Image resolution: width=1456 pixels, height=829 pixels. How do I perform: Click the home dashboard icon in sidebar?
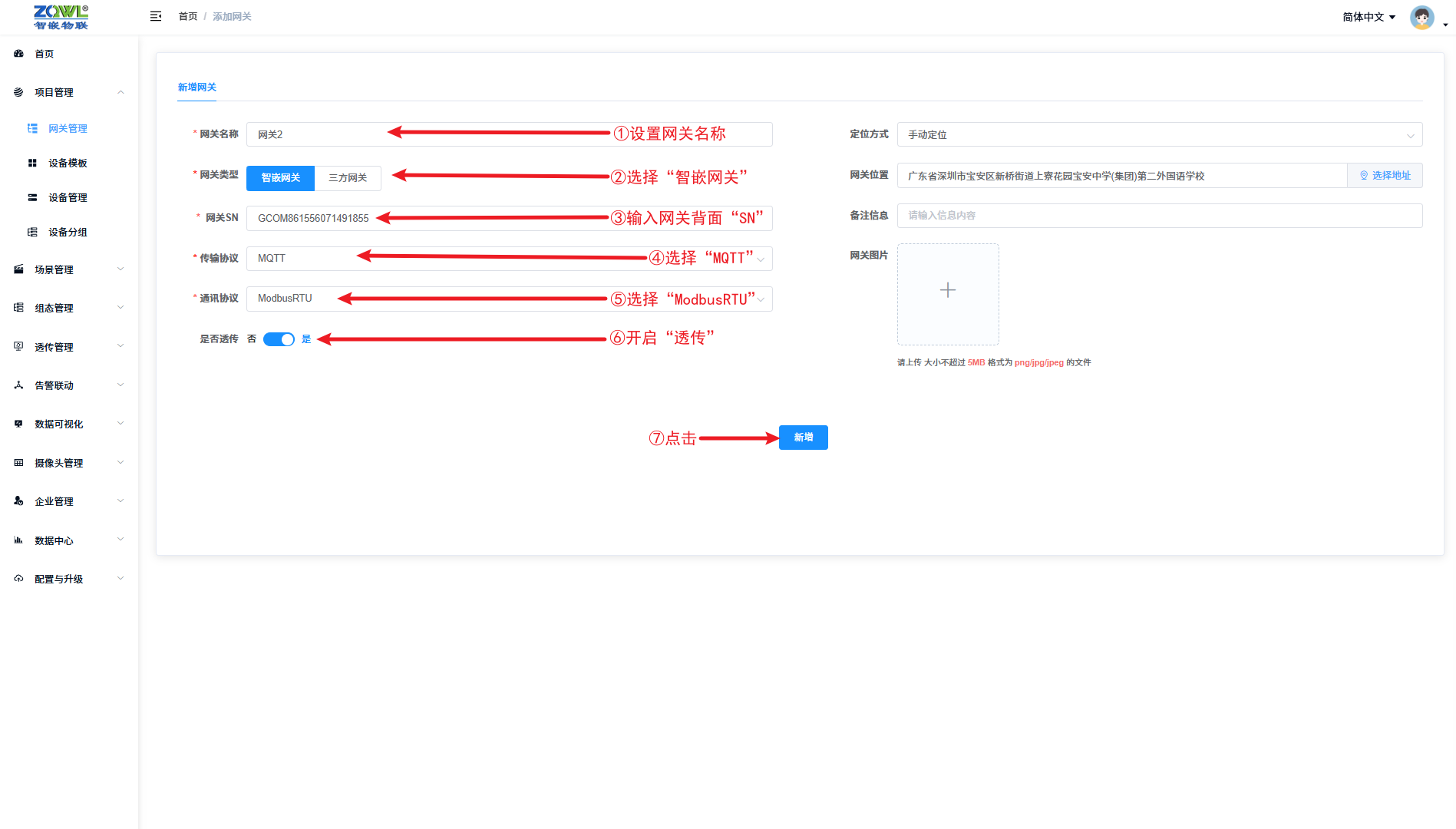pos(18,54)
